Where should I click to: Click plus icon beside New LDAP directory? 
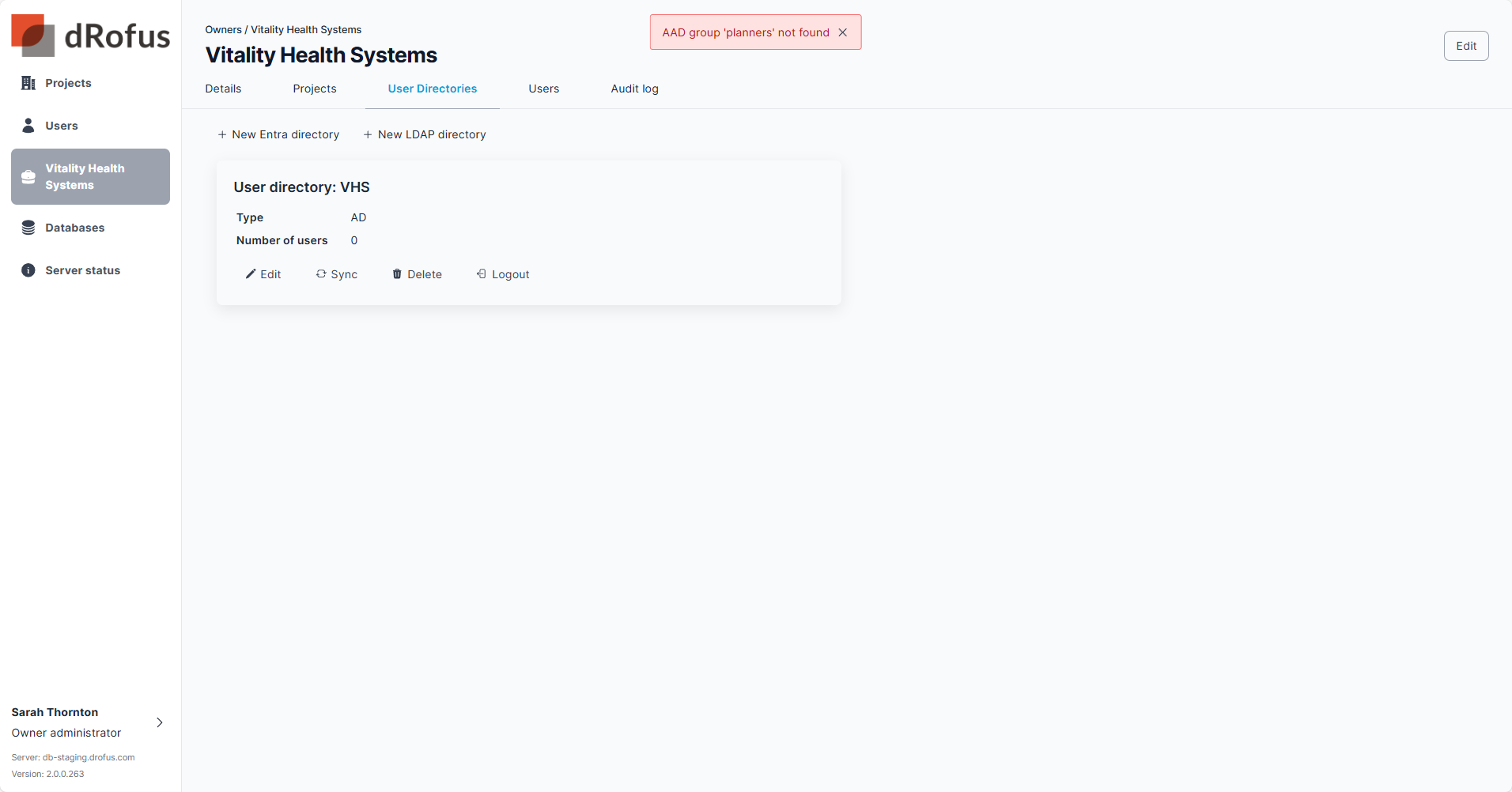368,135
